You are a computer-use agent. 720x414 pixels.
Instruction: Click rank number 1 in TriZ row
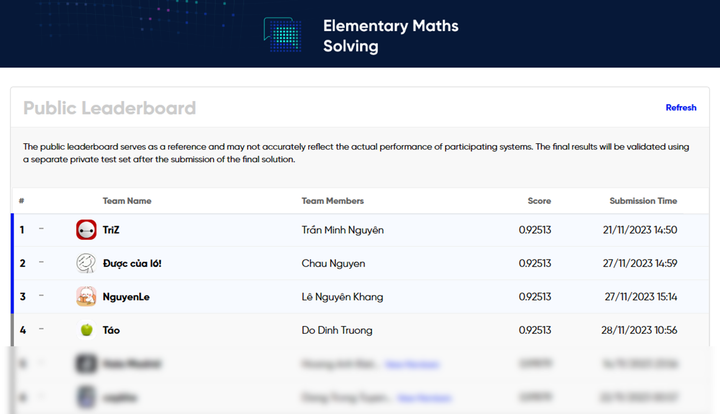tap(22, 230)
